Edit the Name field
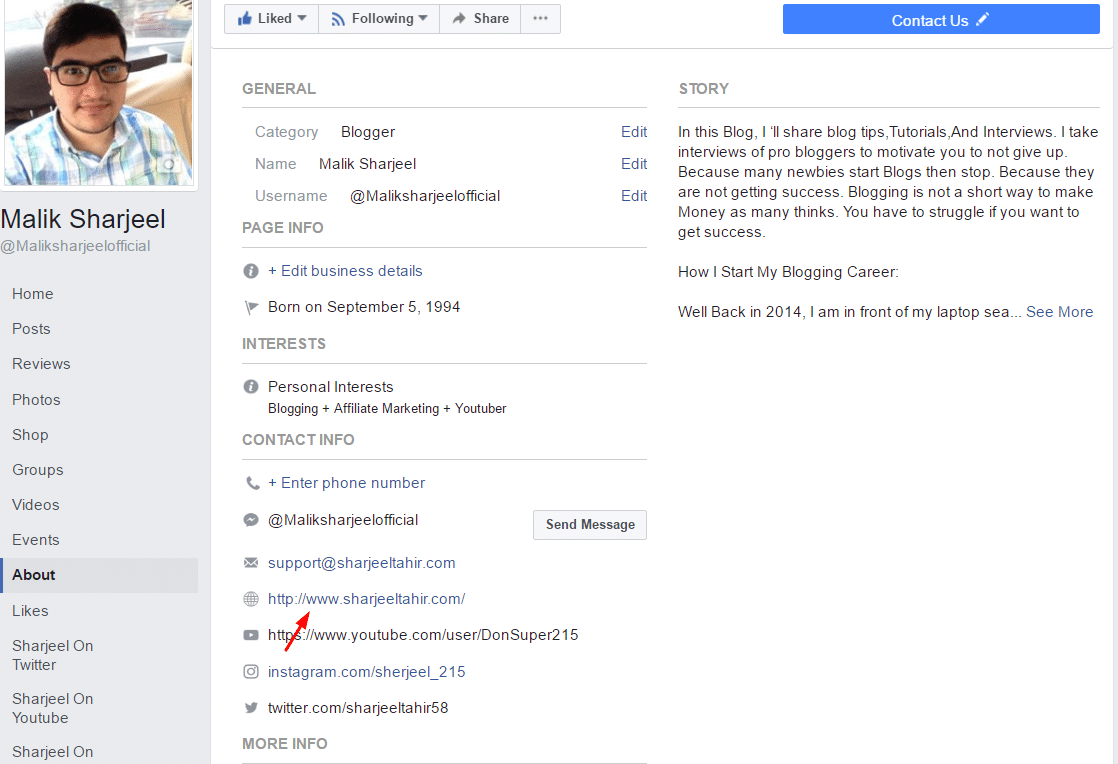1118x764 pixels. click(x=634, y=164)
